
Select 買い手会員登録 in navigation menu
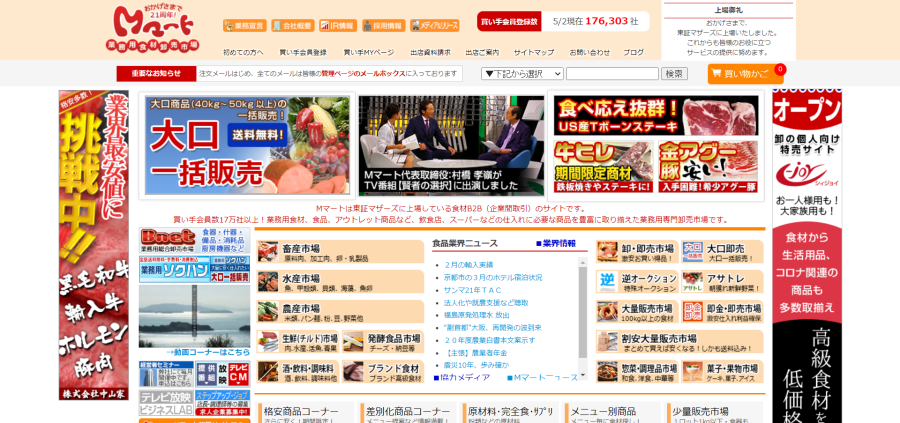(303, 52)
